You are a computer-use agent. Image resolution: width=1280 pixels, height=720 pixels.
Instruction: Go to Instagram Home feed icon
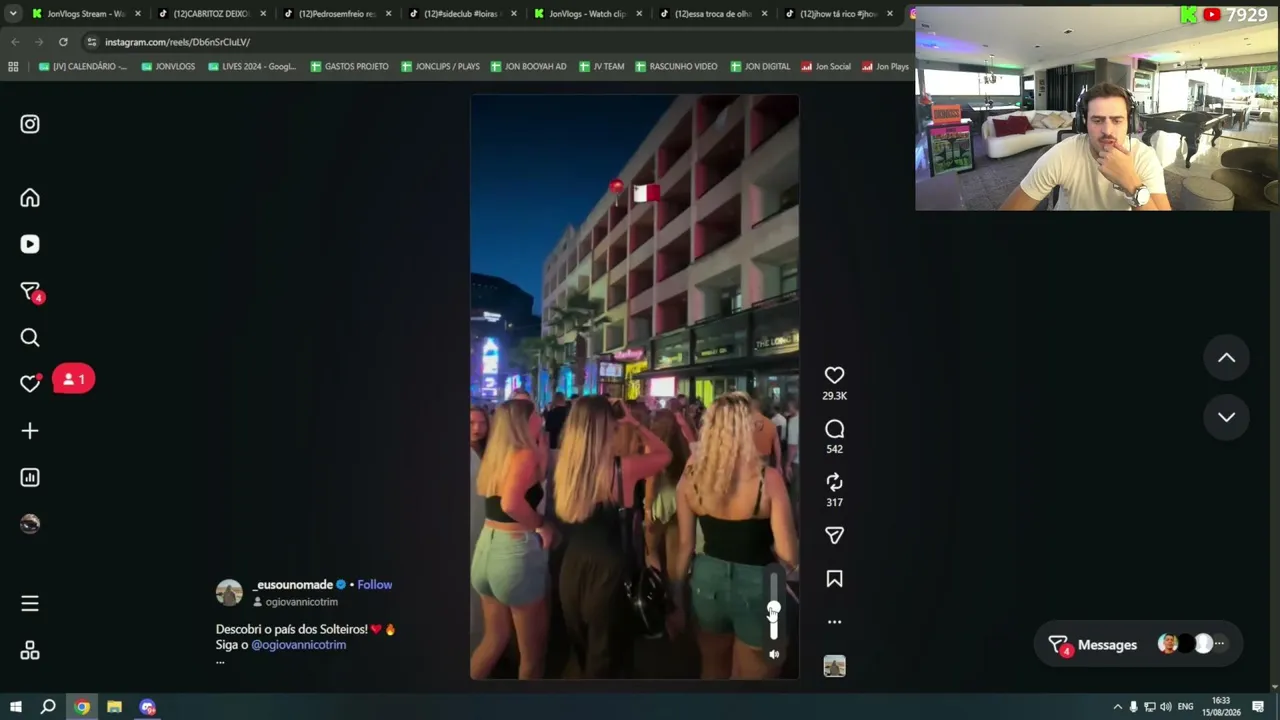[x=30, y=198]
